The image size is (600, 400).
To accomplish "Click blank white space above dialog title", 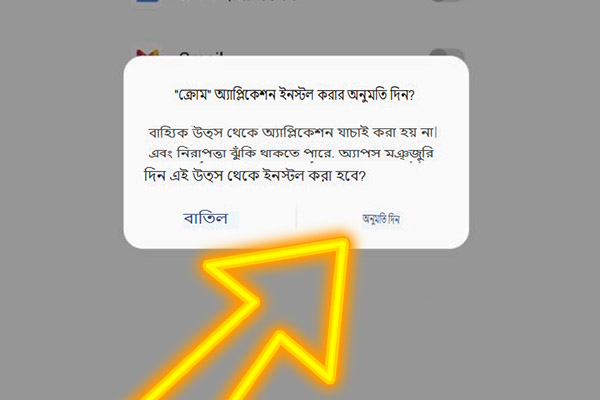I will tap(296, 73).
